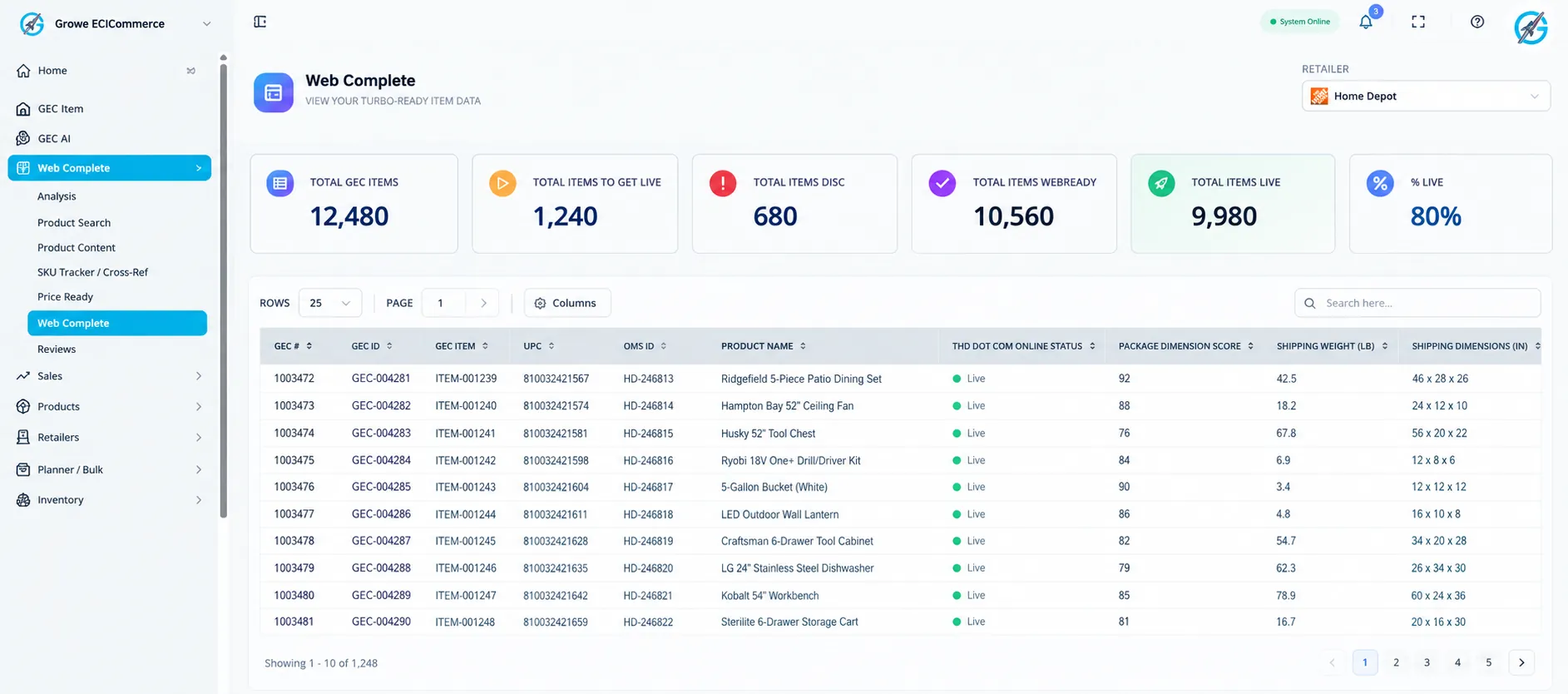This screenshot has width=1568, height=694.
Task: Open the Price Ready submenu item
Action: (x=65, y=297)
